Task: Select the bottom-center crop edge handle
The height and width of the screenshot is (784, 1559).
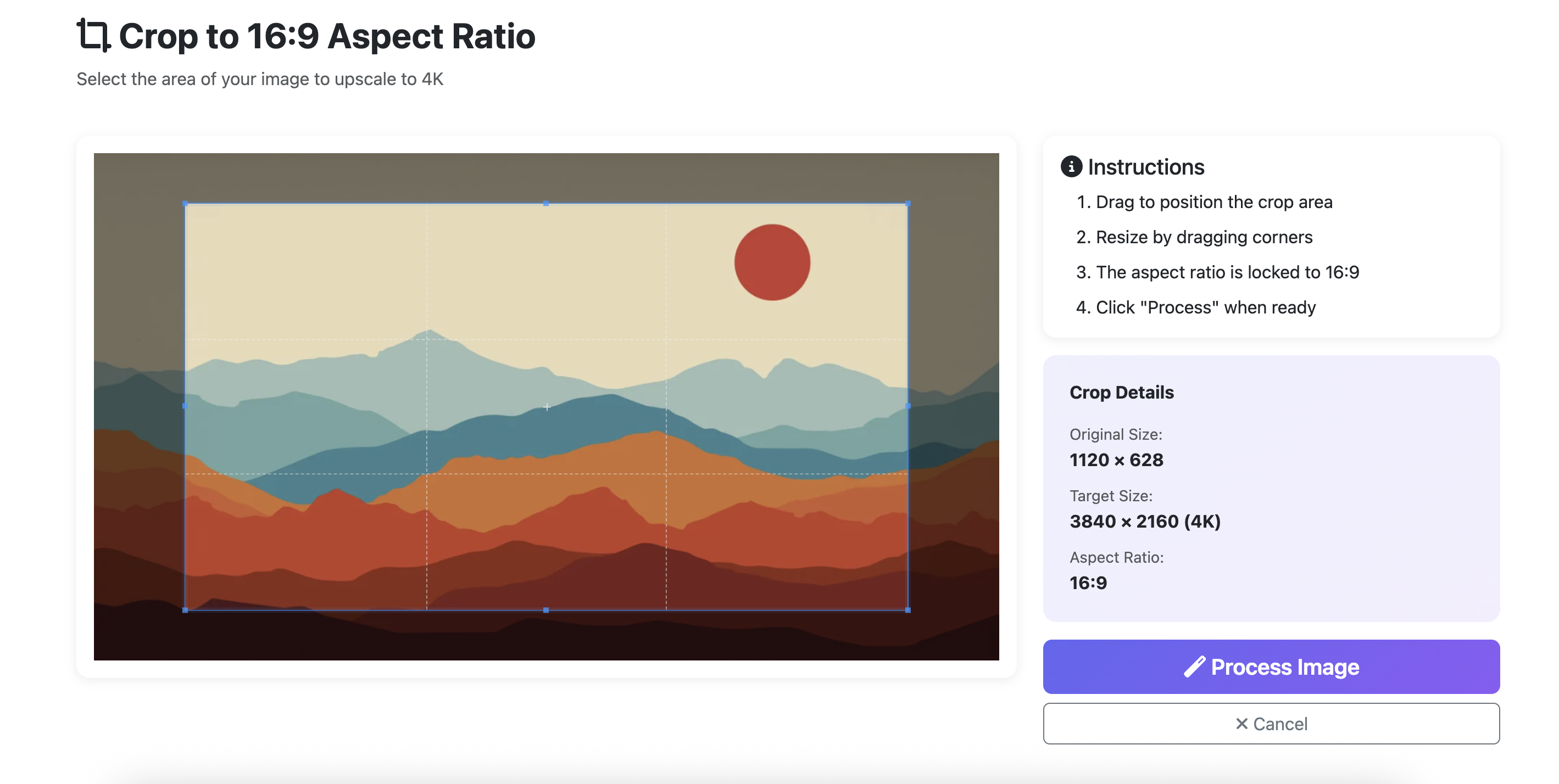Action: click(x=547, y=611)
